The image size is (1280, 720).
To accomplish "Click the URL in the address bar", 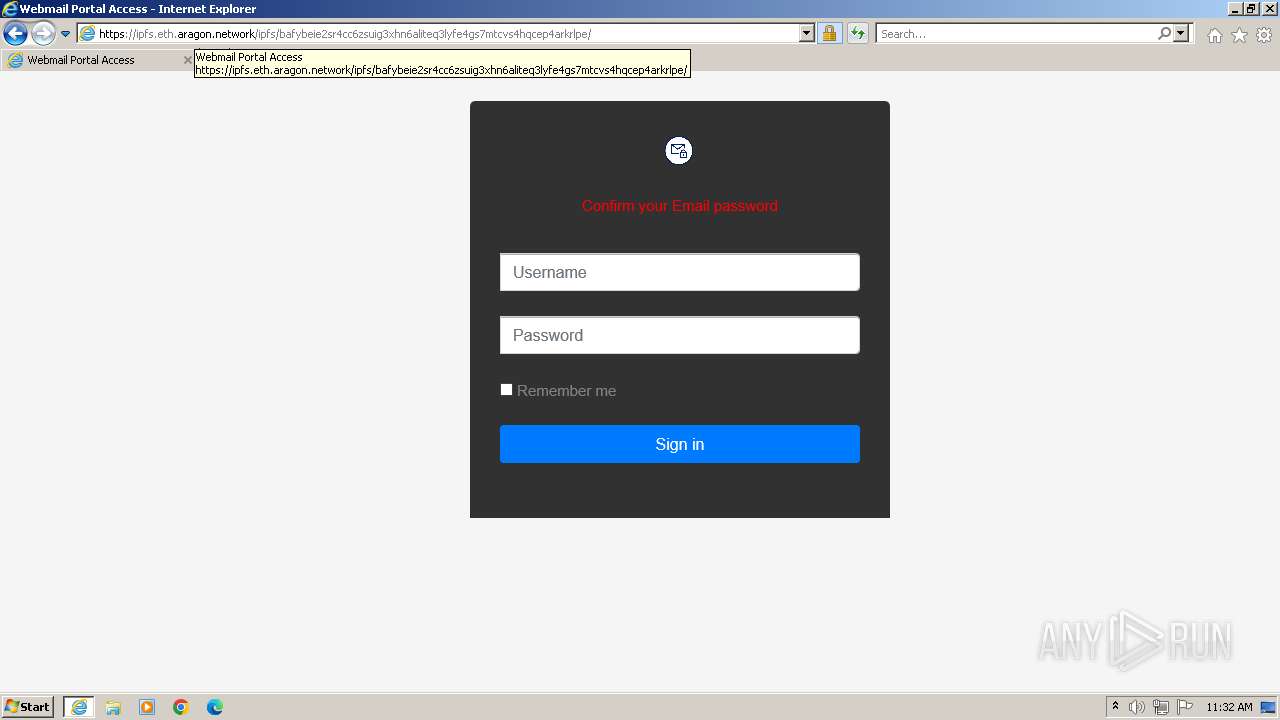I will point(345,34).
